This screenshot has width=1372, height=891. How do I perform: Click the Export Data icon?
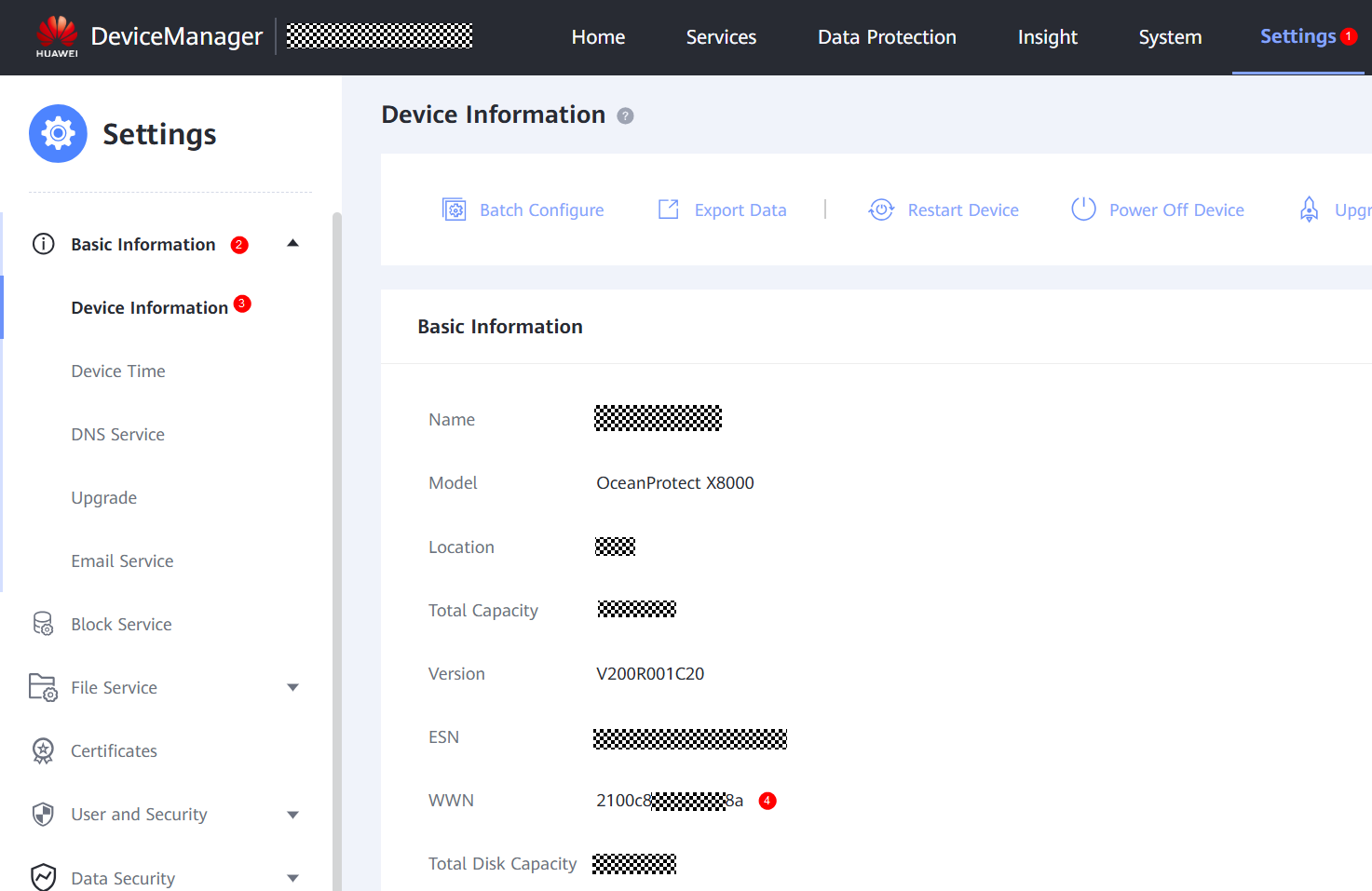pyautogui.click(x=669, y=209)
